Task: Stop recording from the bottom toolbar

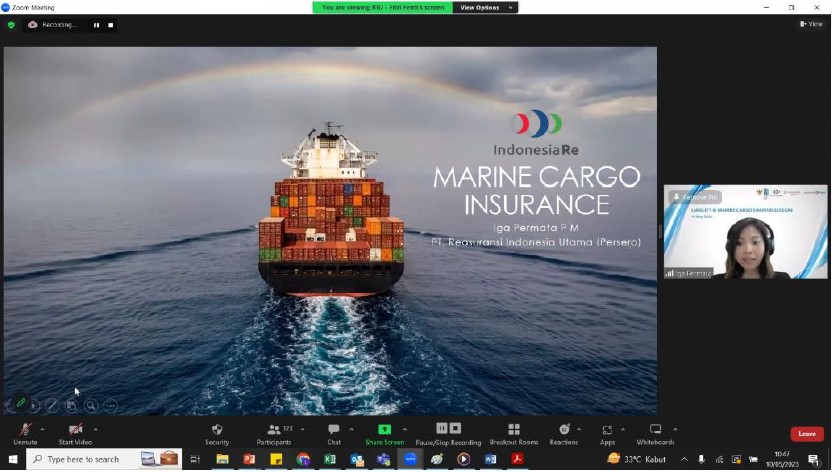Action: pyautogui.click(x=455, y=428)
